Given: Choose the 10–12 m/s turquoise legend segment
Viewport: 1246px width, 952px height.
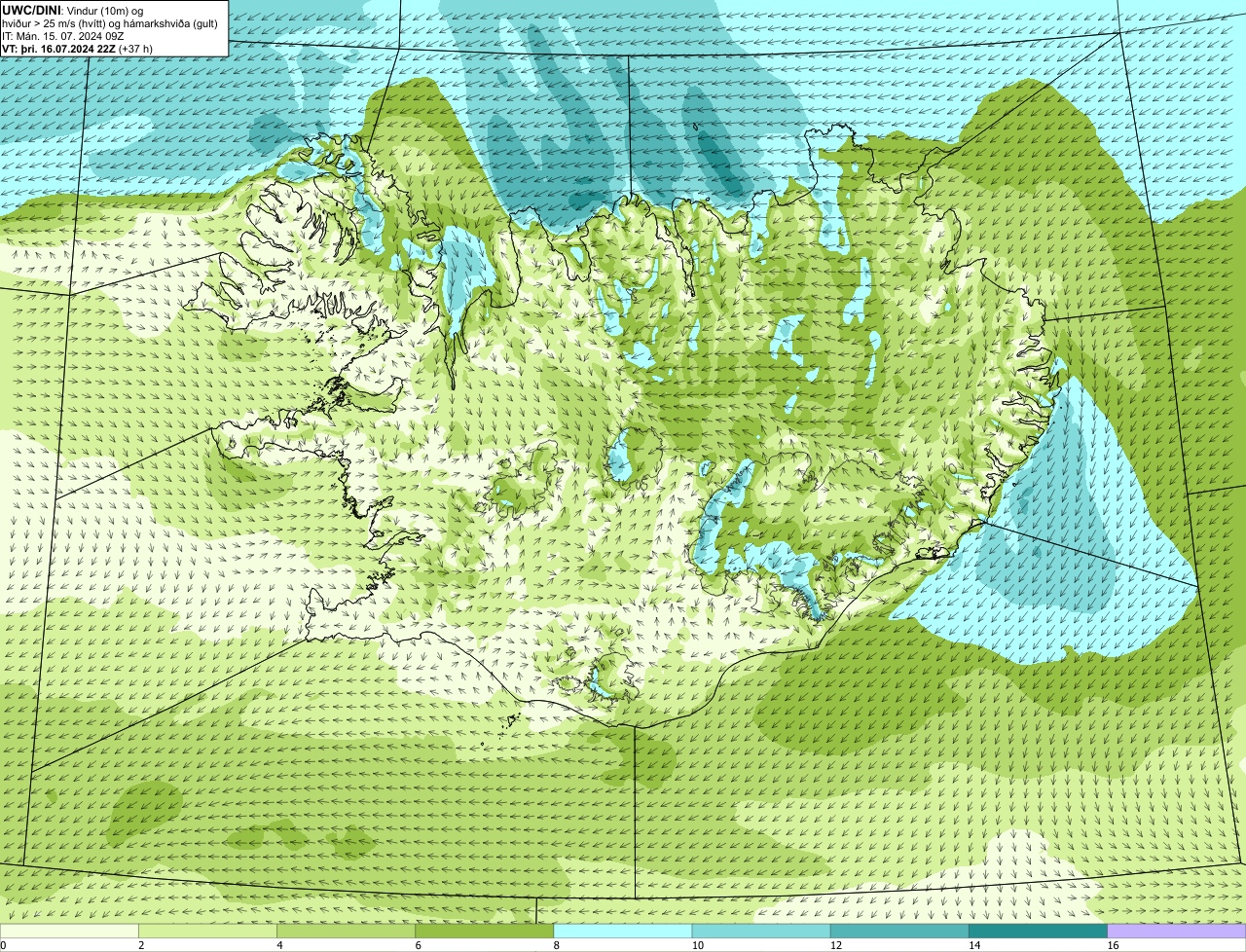Looking at the screenshot, I should (761, 932).
